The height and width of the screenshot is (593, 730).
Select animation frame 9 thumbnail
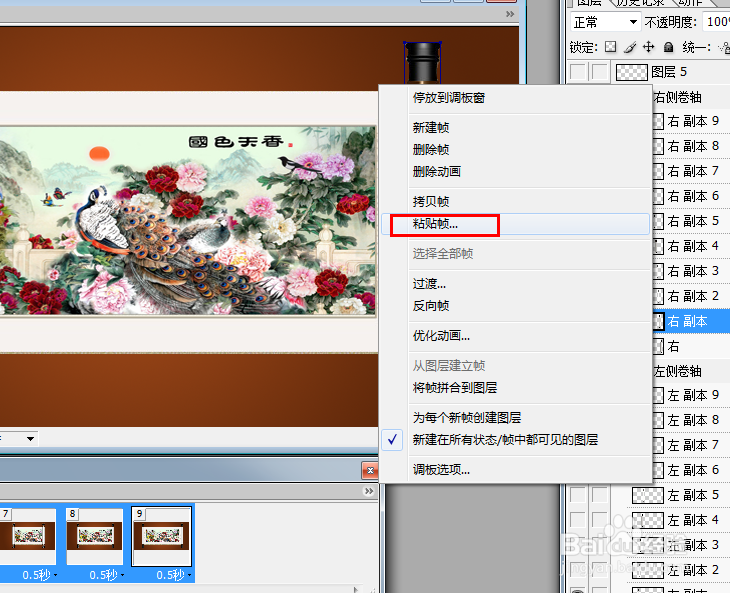click(162, 536)
